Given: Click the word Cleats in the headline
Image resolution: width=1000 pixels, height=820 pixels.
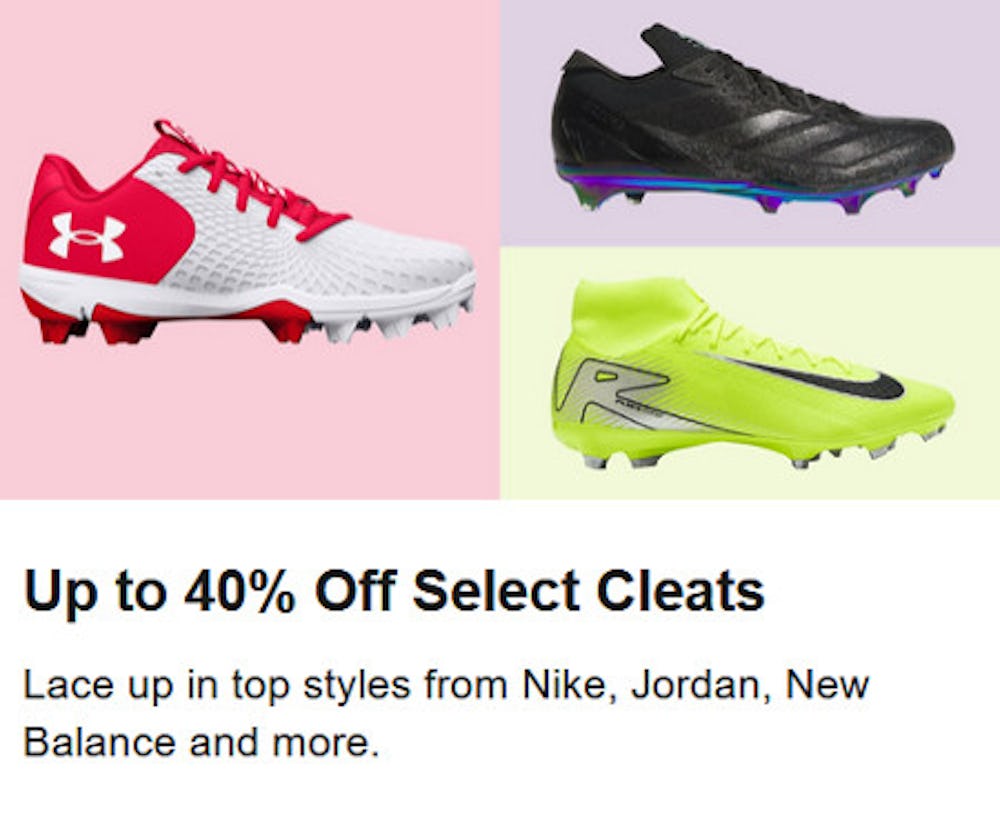Looking at the screenshot, I should [681, 592].
